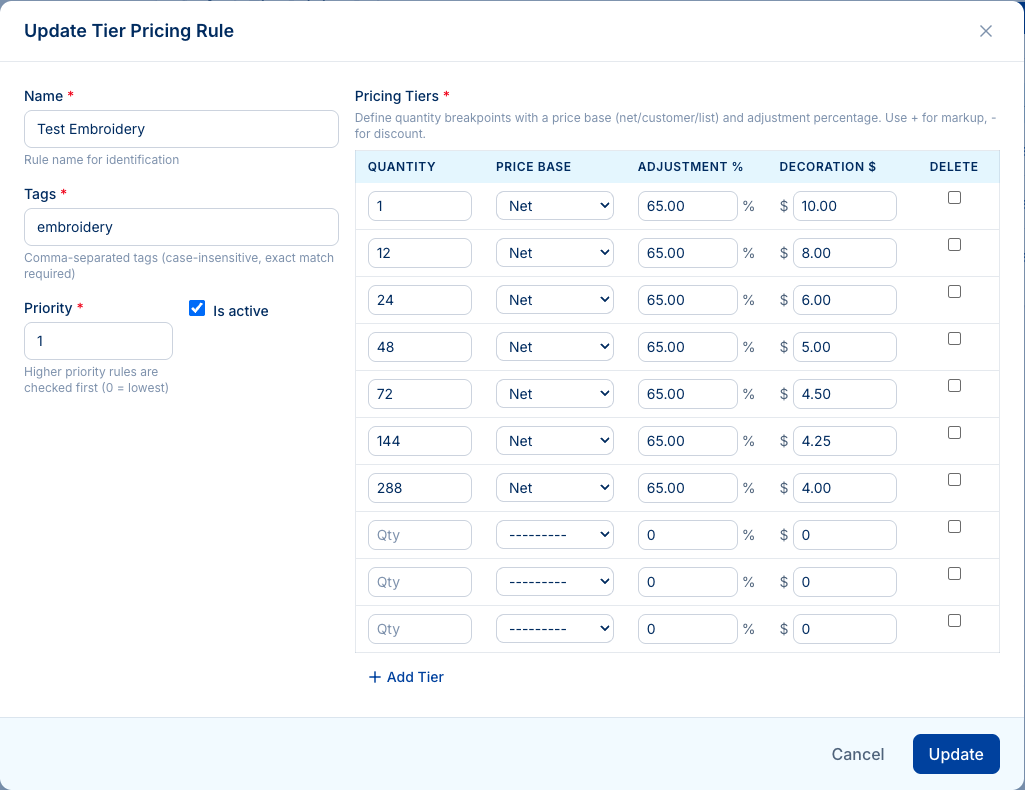The image size is (1025, 790).
Task: Click the PRICE BASE column header
Action: 533,167
